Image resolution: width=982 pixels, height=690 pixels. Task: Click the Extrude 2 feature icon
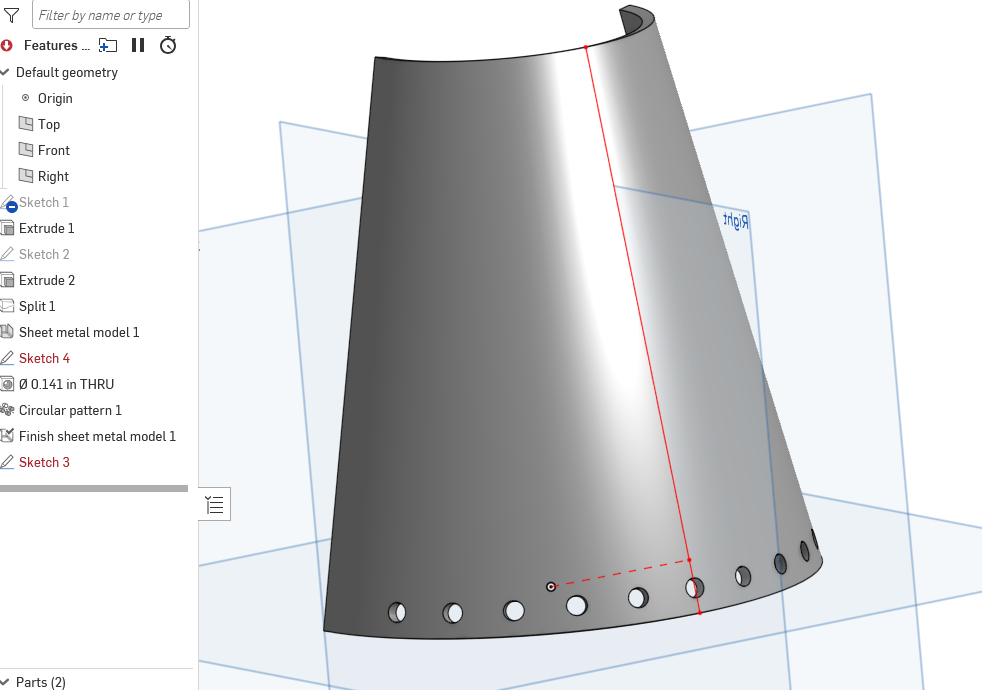coord(8,280)
